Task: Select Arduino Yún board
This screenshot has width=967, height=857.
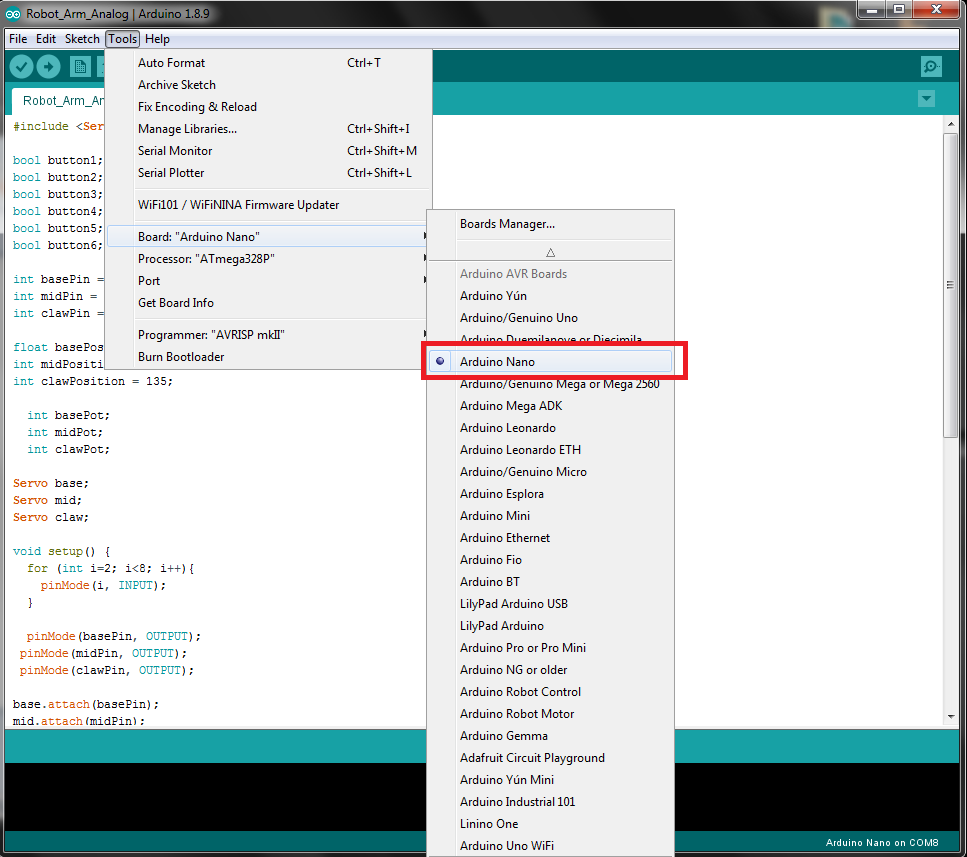Action: (x=550, y=296)
